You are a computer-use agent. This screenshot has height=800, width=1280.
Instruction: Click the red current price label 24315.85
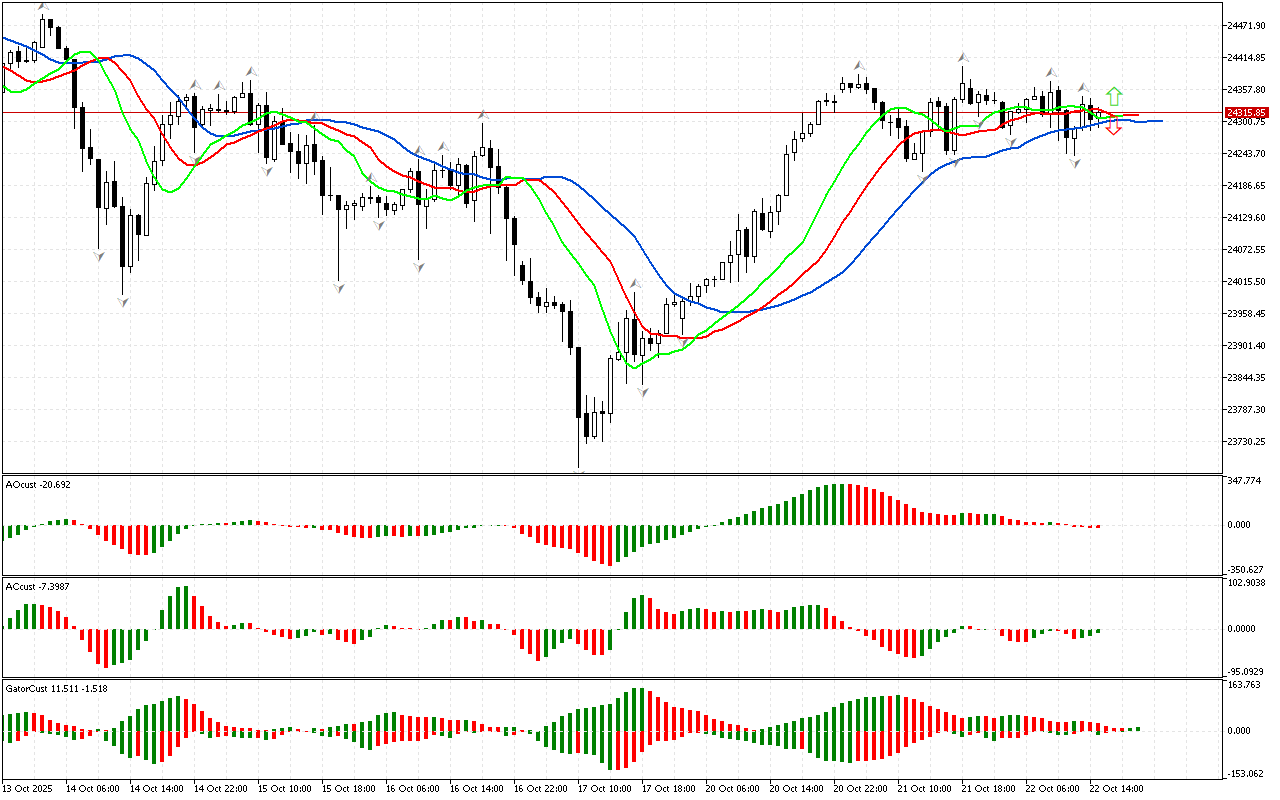pyautogui.click(x=1247, y=113)
